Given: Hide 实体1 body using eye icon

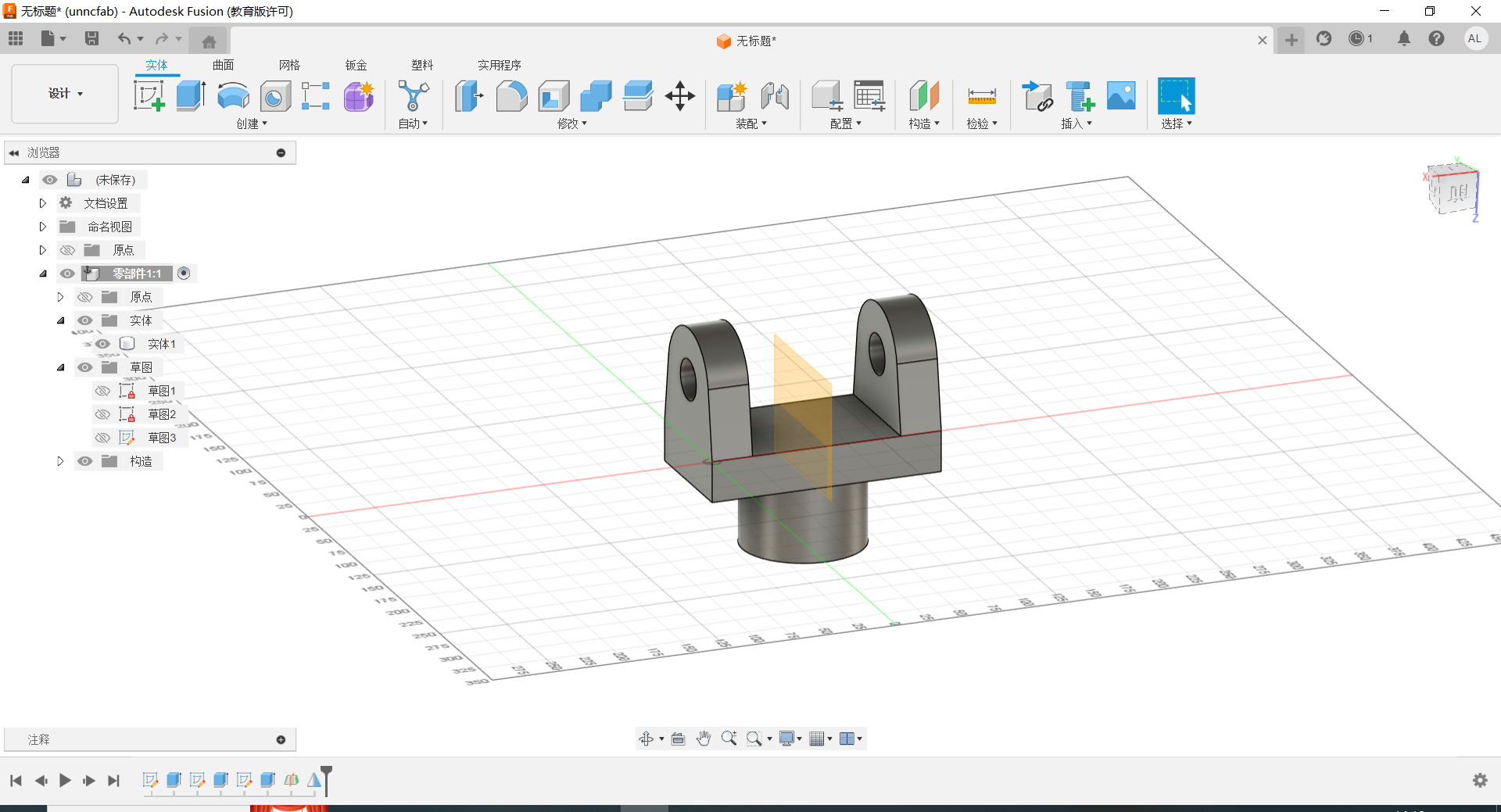Looking at the screenshot, I should [x=102, y=344].
